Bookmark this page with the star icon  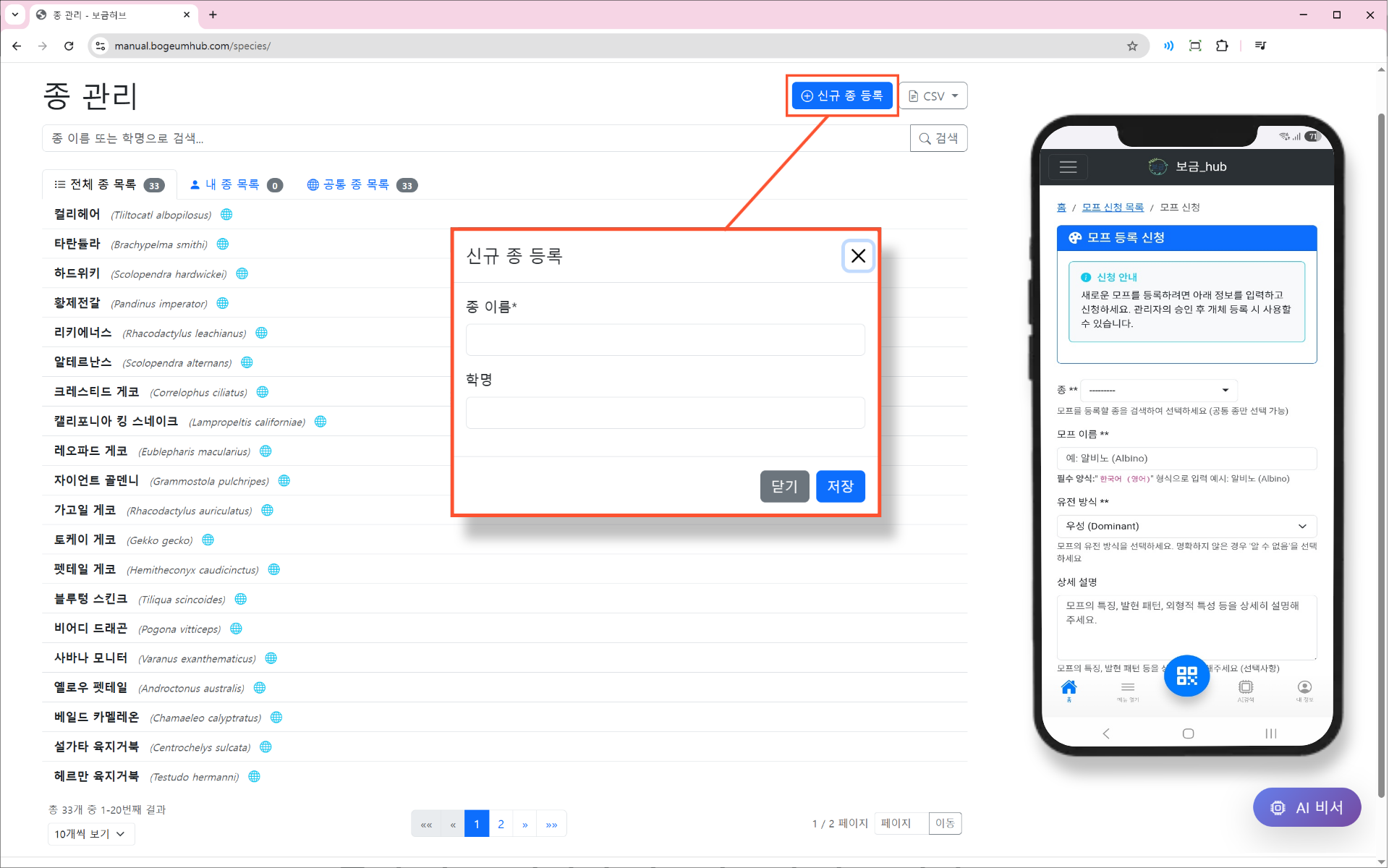1132,46
